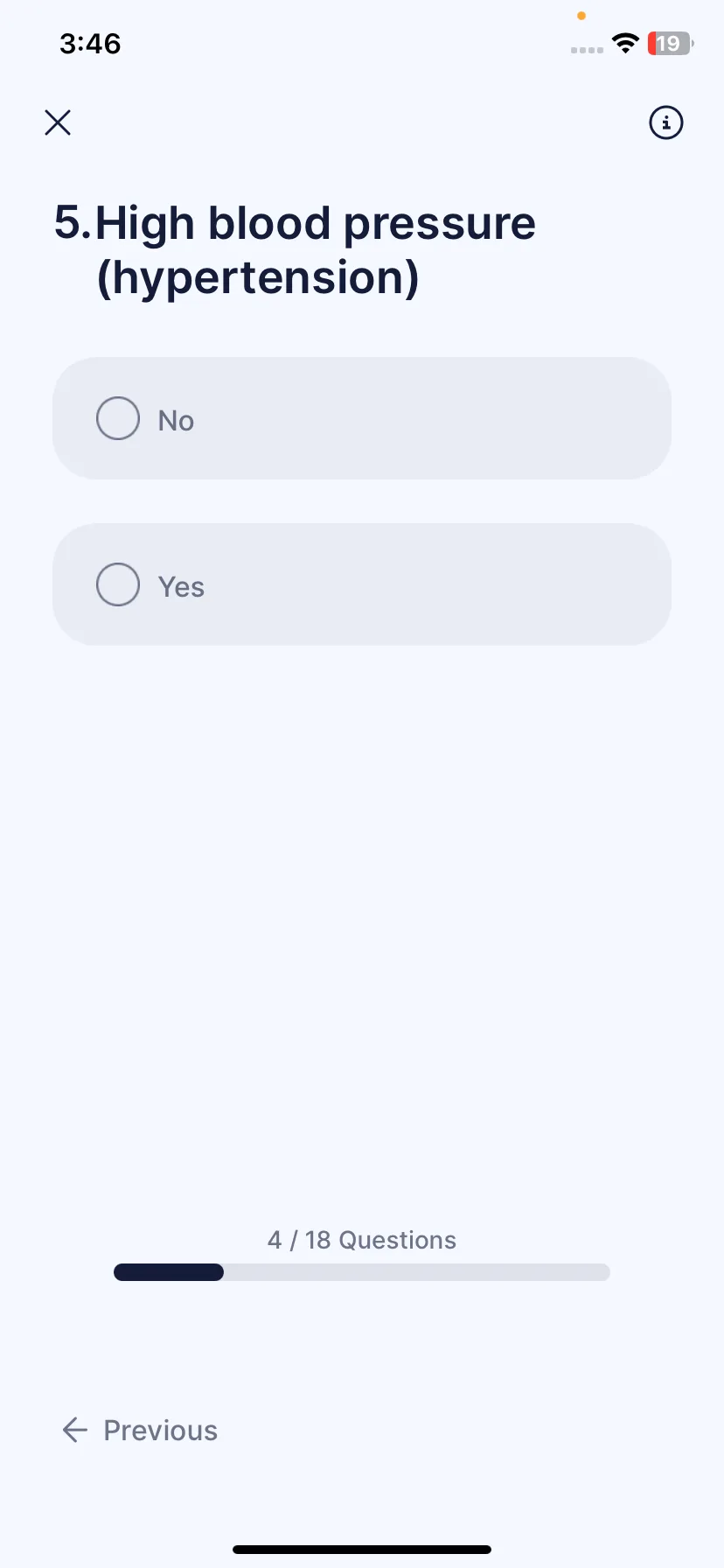
Task: Tap the Wi-Fi status icon
Action: [x=625, y=43]
